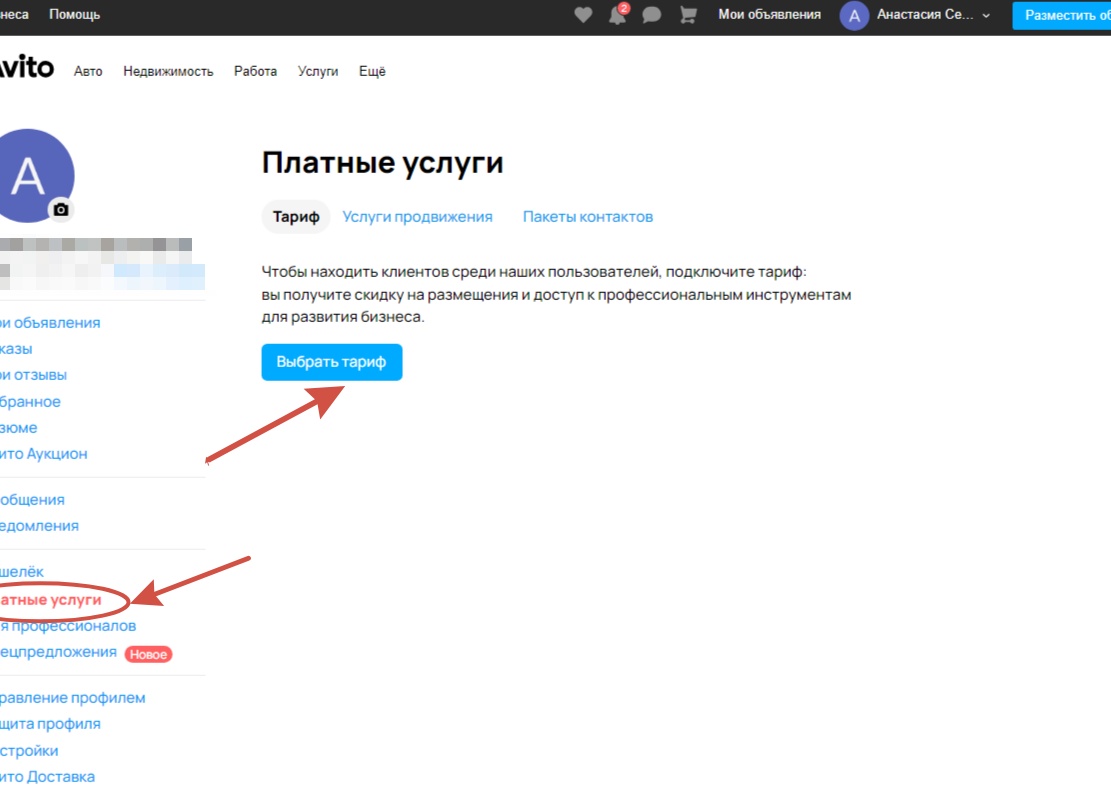Open sidebar link Управление профилем
This screenshot has width=1111, height=806.
pyautogui.click(x=72, y=698)
